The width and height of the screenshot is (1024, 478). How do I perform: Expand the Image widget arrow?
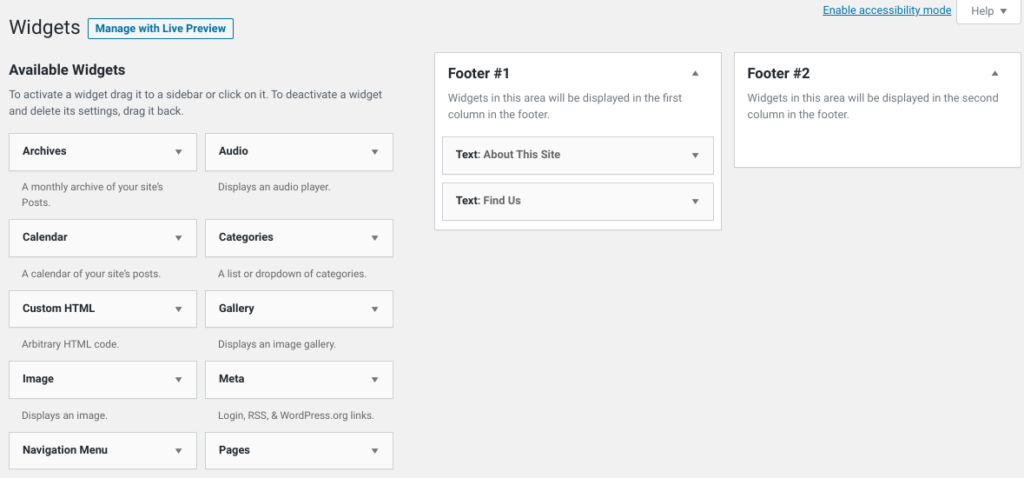point(178,379)
